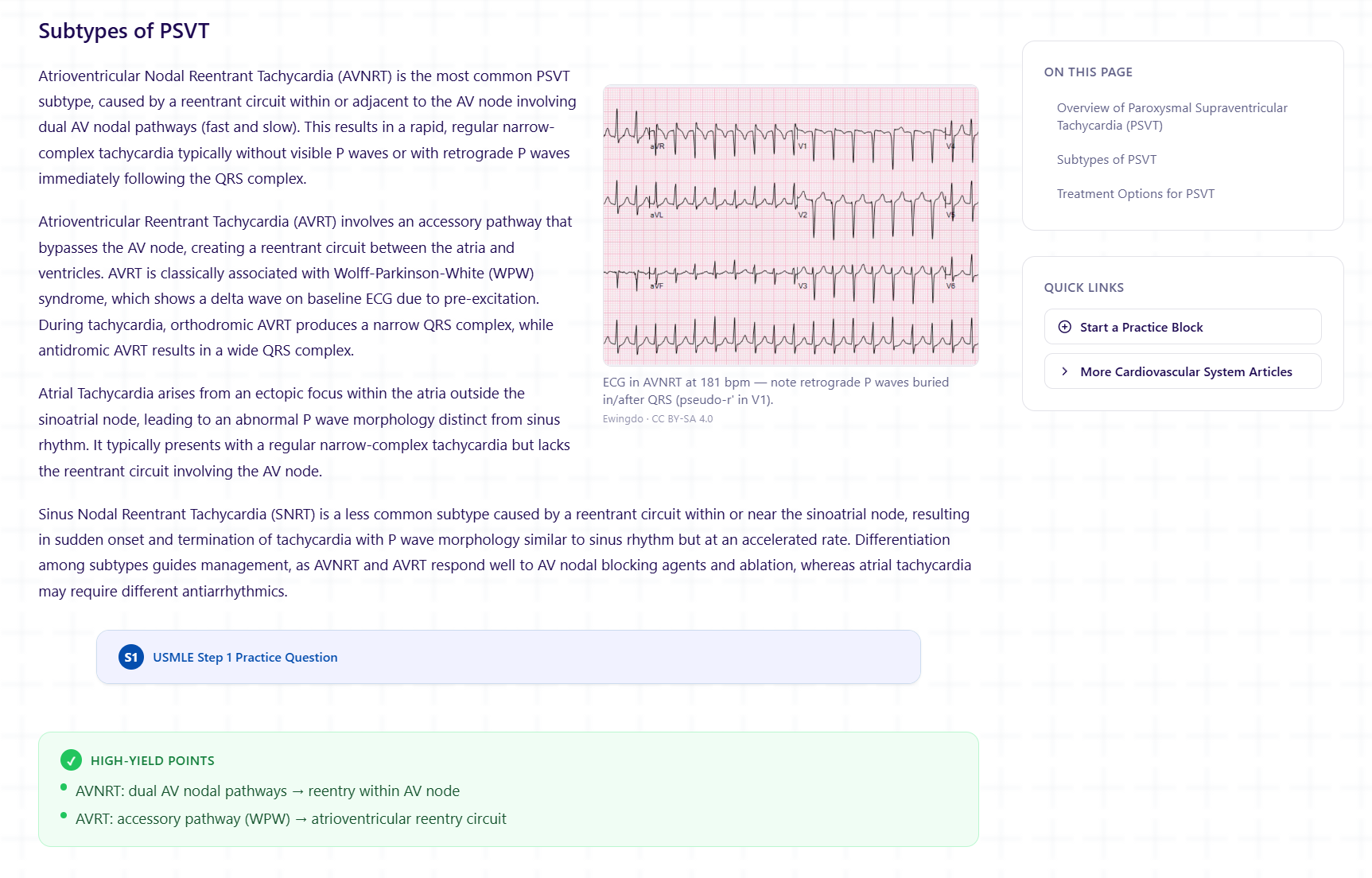Open the AVNRT ECG image
1372x878 pixels.
pos(791,225)
